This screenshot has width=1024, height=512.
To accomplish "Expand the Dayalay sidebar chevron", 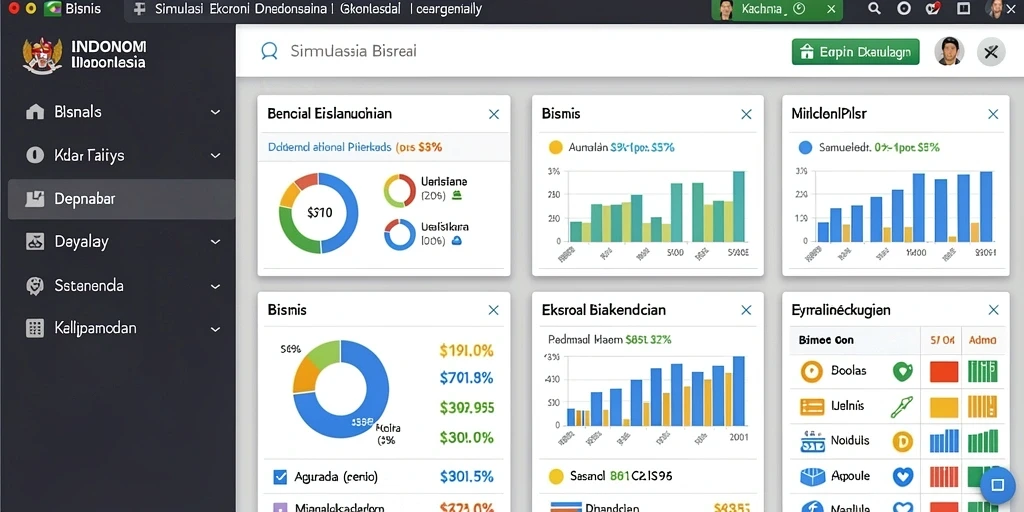I will 215,242.
